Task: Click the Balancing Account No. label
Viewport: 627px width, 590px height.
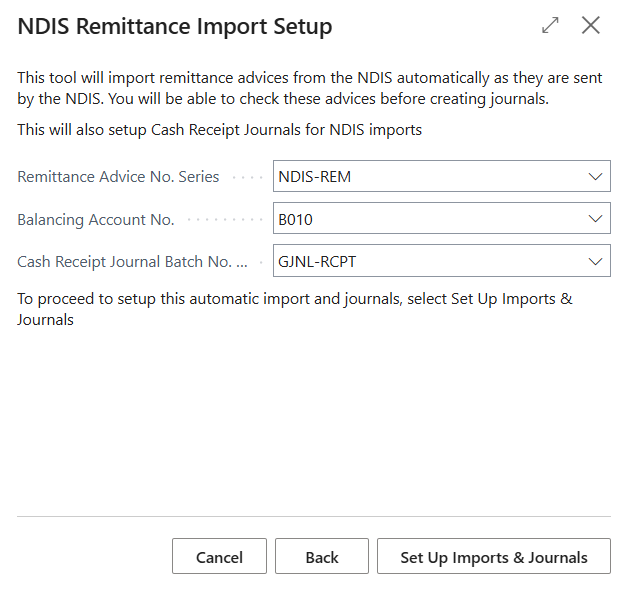Action: [96, 220]
